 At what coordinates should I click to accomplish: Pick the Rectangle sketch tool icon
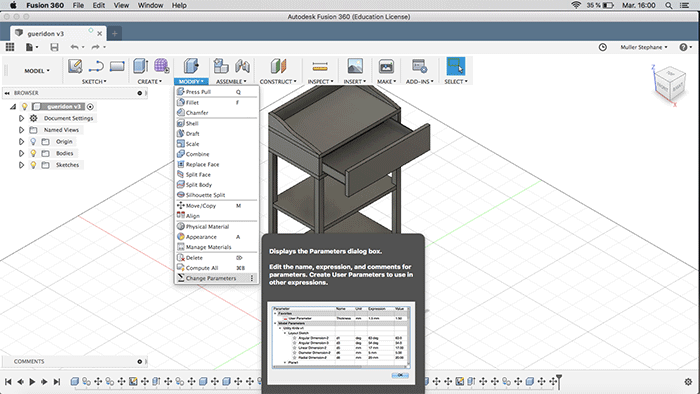117,66
